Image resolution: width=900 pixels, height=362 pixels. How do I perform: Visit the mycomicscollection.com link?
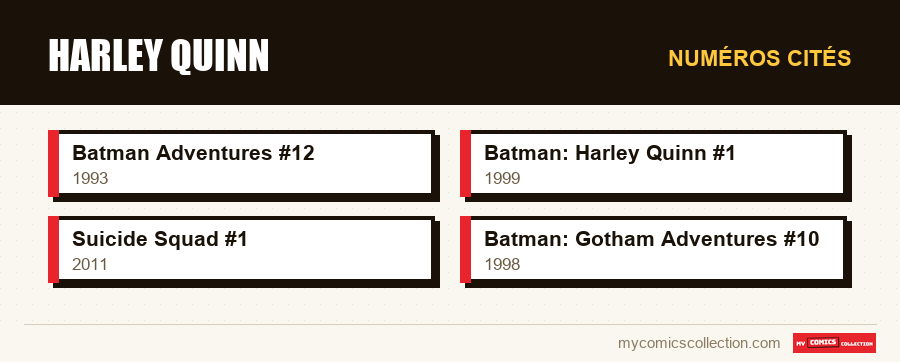699,343
